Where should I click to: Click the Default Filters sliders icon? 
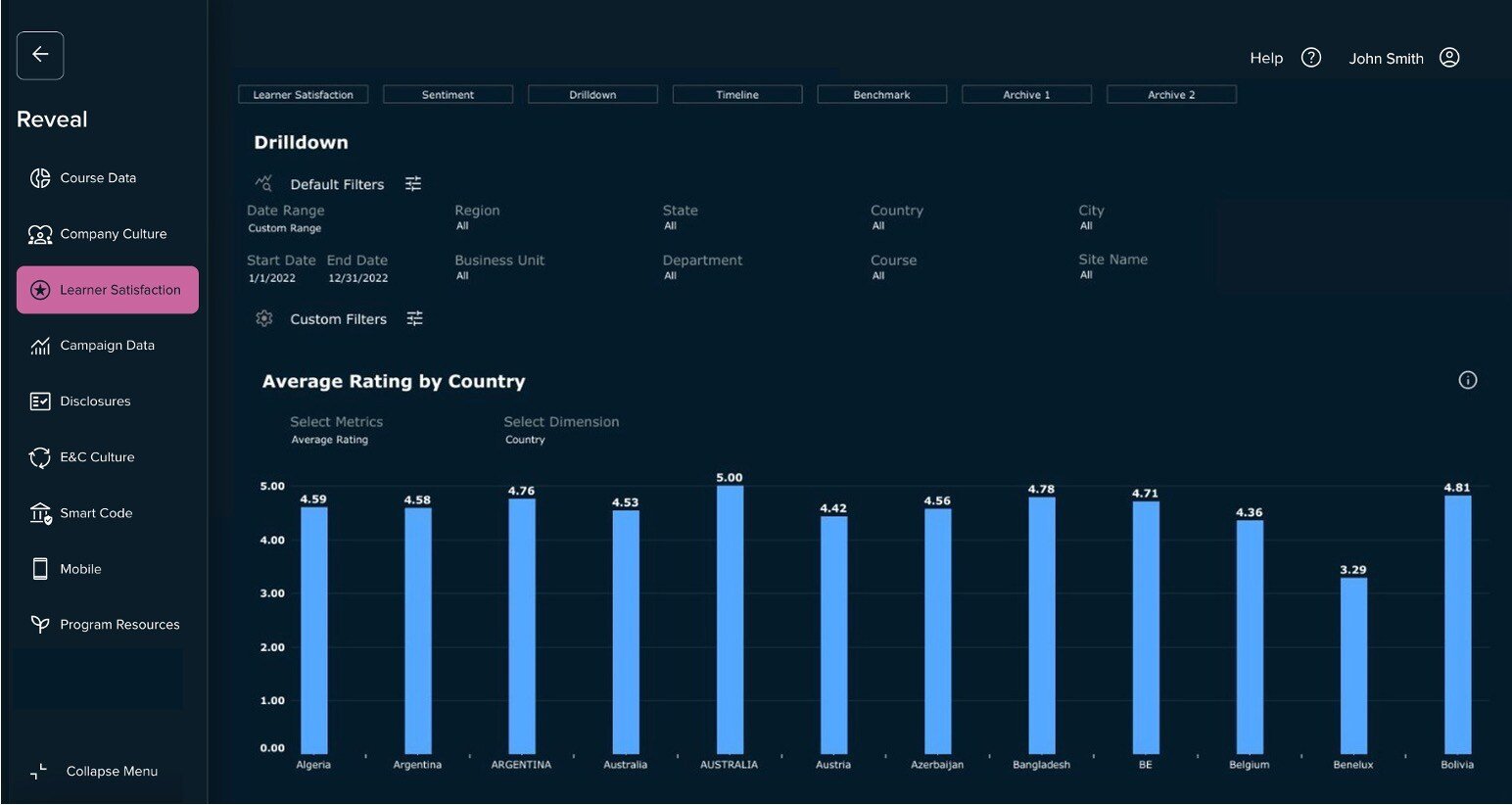[413, 184]
